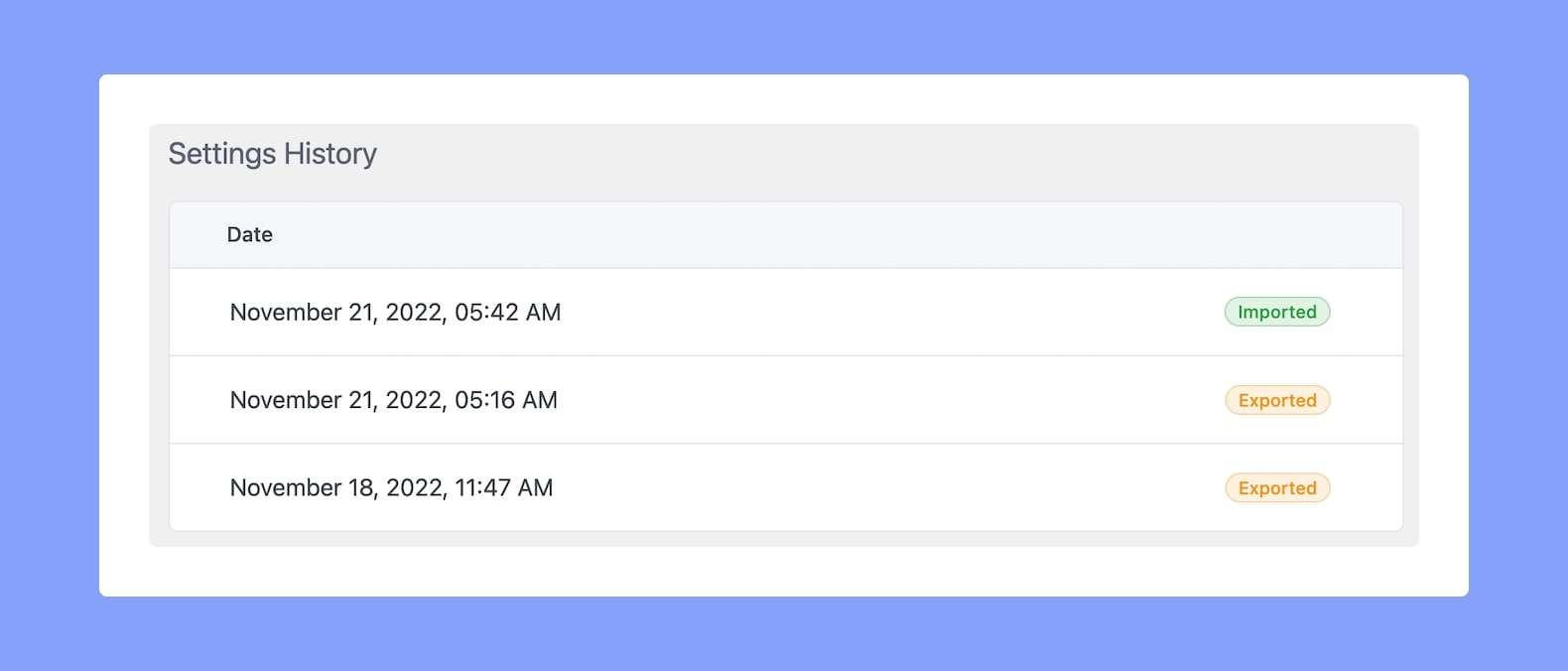Viewport: 1568px width, 671px height.
Task: Select the November 21, 05:16 AM entry
Action: [x=786, y=400]
